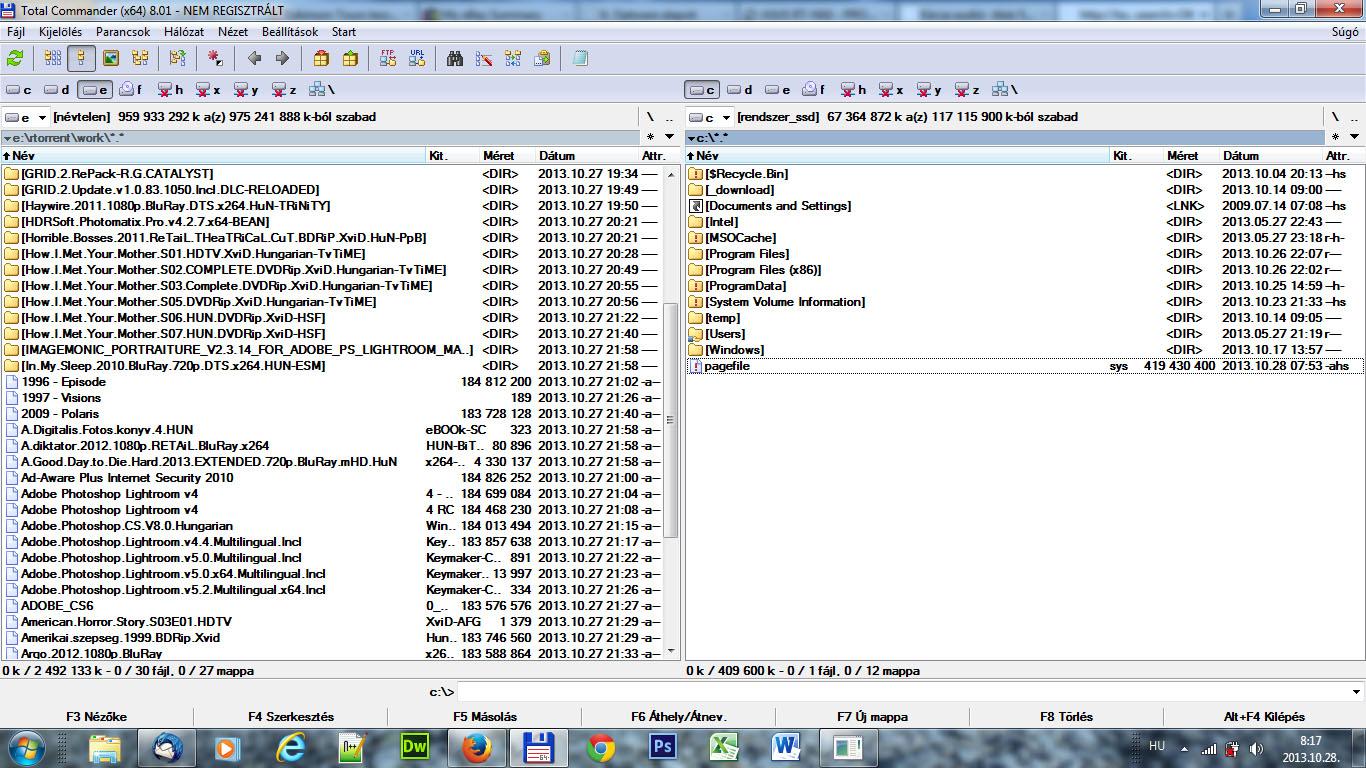This screenshot has width=1366, height=768.
Task: Click the Copy names to clipboard icon
Action: (542, 59)
